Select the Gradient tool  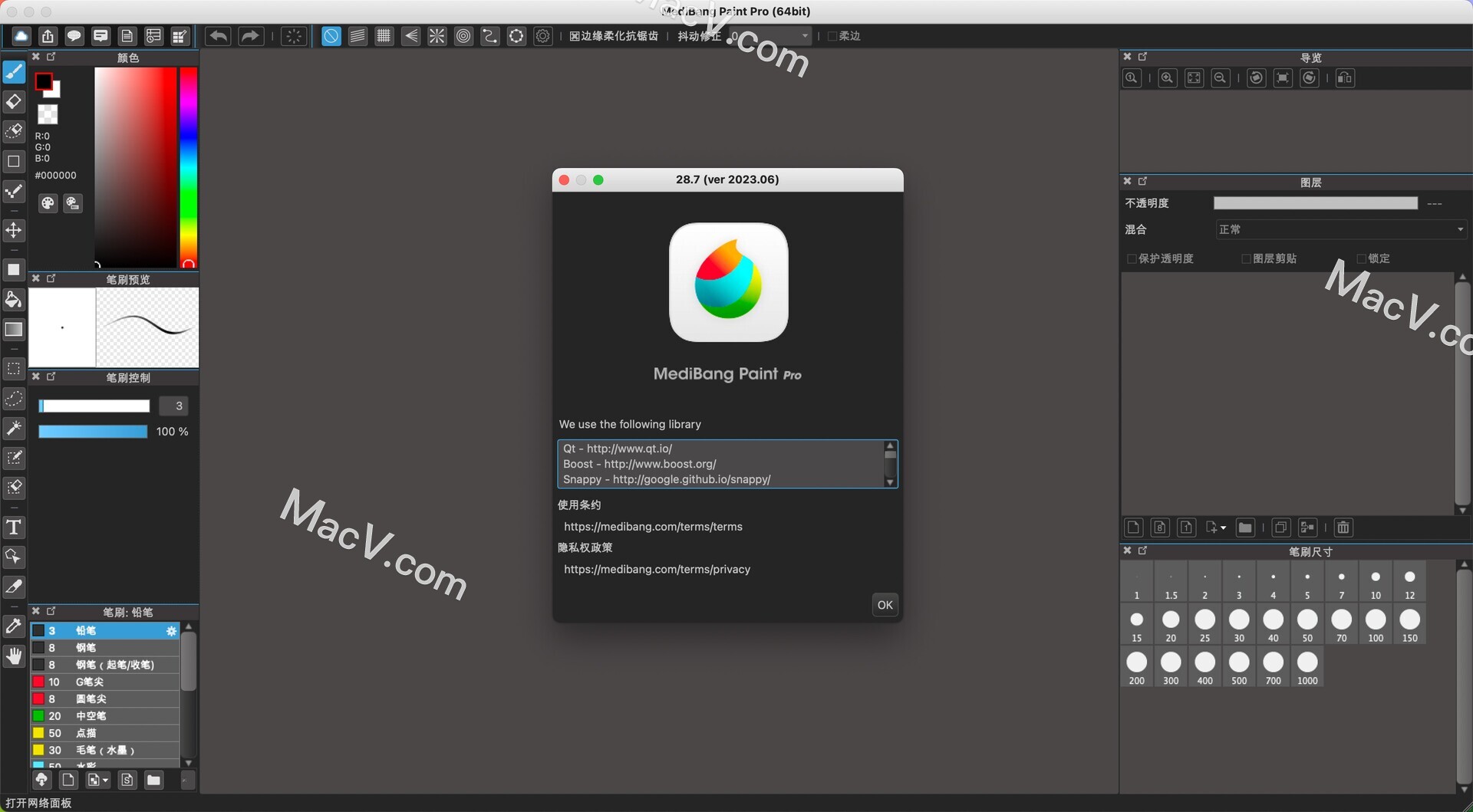pos(14,330)
